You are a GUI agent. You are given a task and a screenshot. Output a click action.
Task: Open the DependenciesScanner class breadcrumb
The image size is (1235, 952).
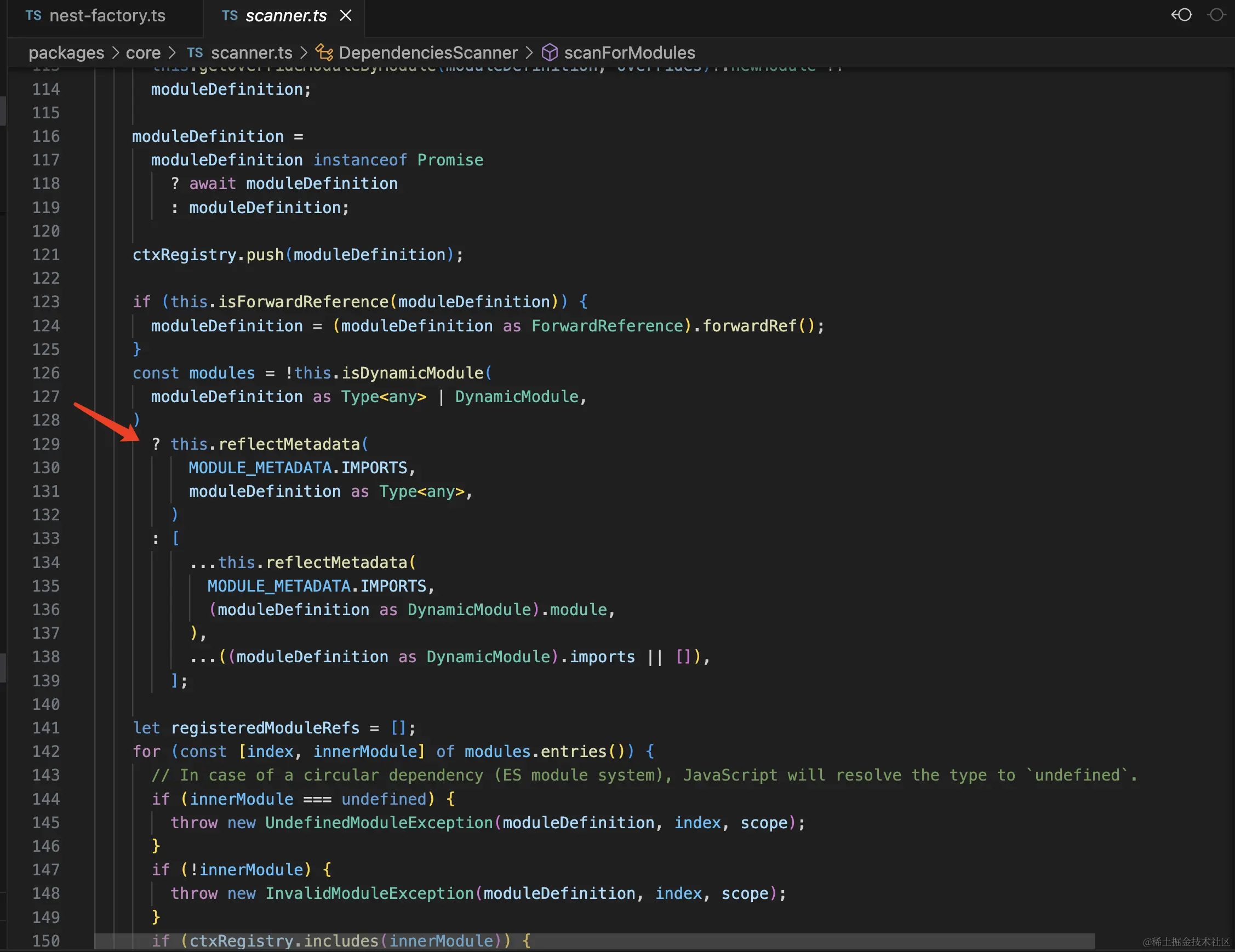428,53
